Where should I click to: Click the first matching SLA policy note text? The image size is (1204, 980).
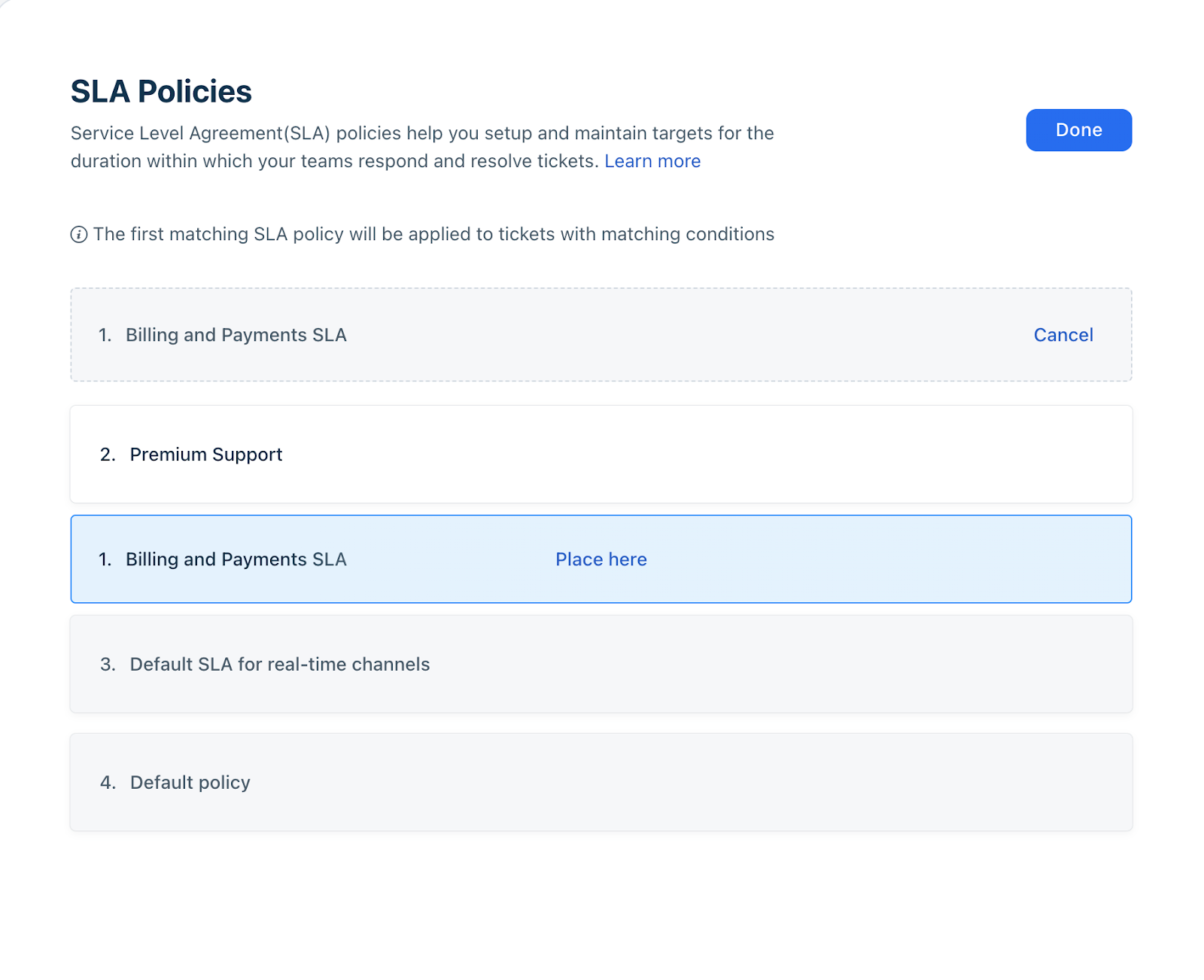433,235
